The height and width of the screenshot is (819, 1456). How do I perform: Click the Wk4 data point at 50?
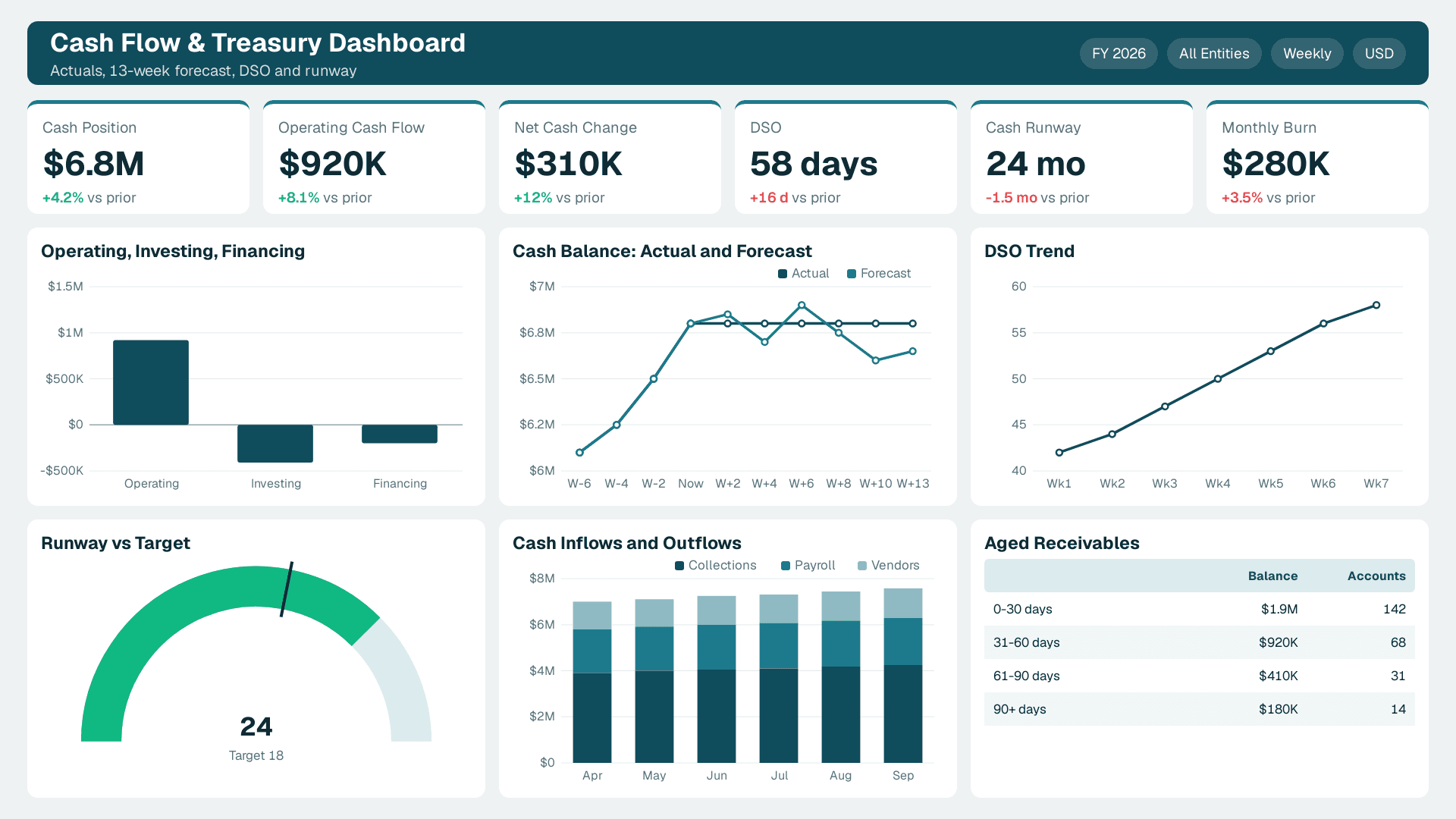[1218, 379]
